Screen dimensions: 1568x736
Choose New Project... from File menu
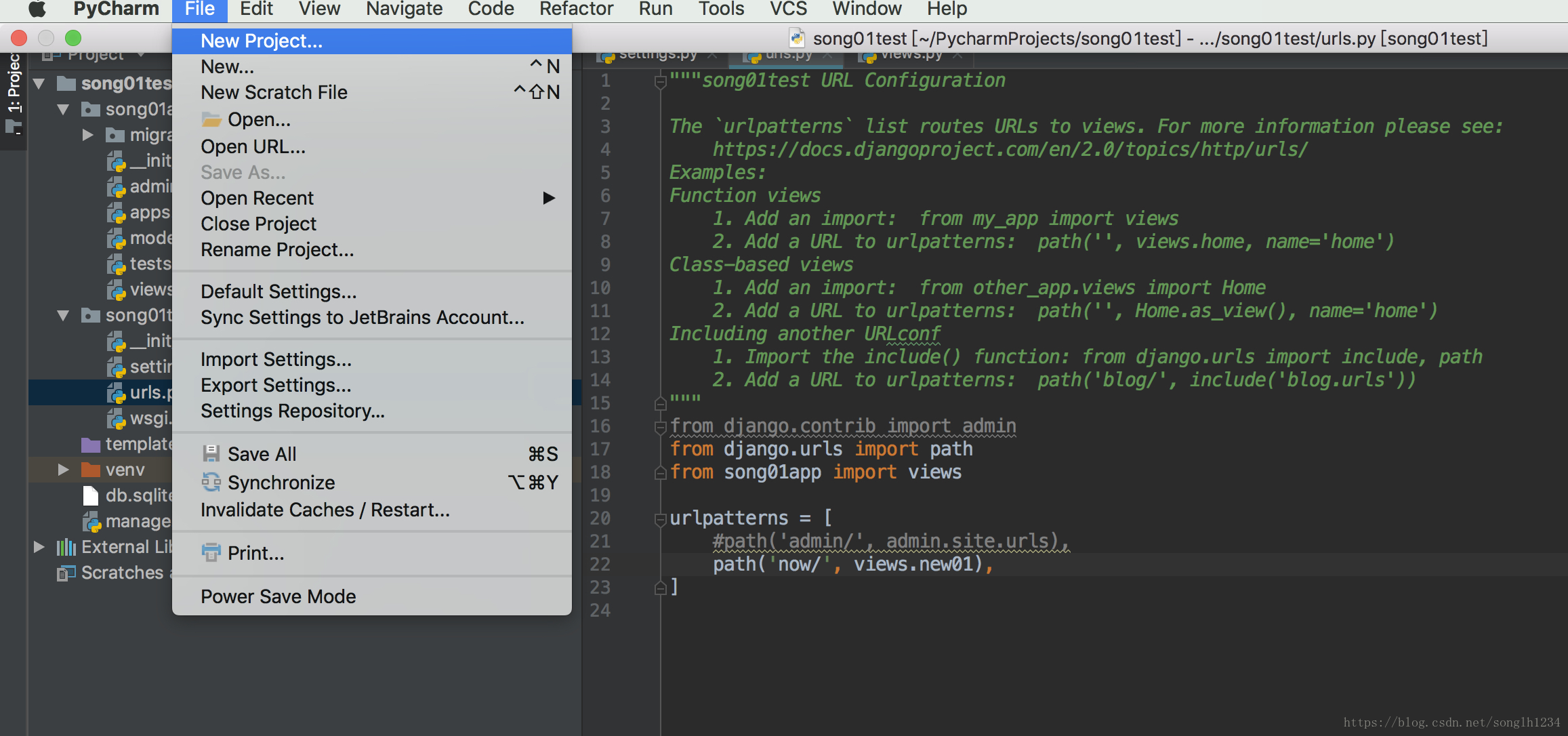[x=372, y=41]
